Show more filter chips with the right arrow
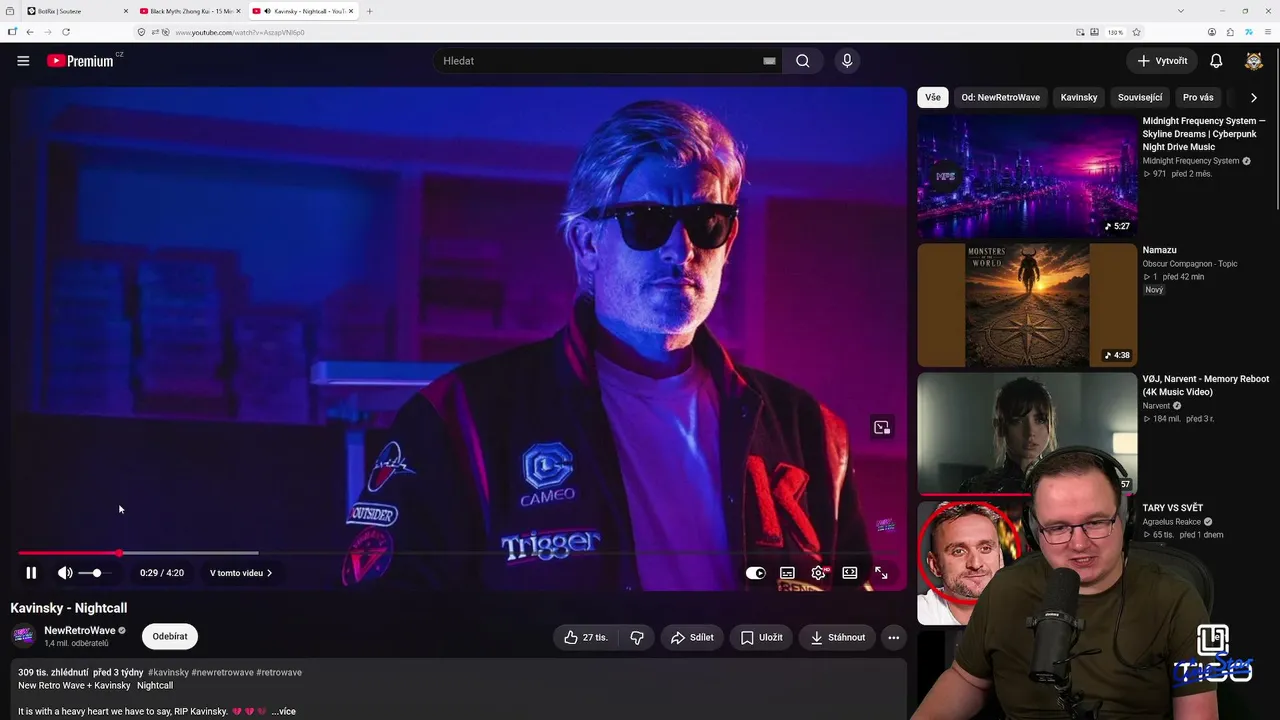Image resolution: width=1280 pixels, height=720 pixels. [x=1254, y=98]
